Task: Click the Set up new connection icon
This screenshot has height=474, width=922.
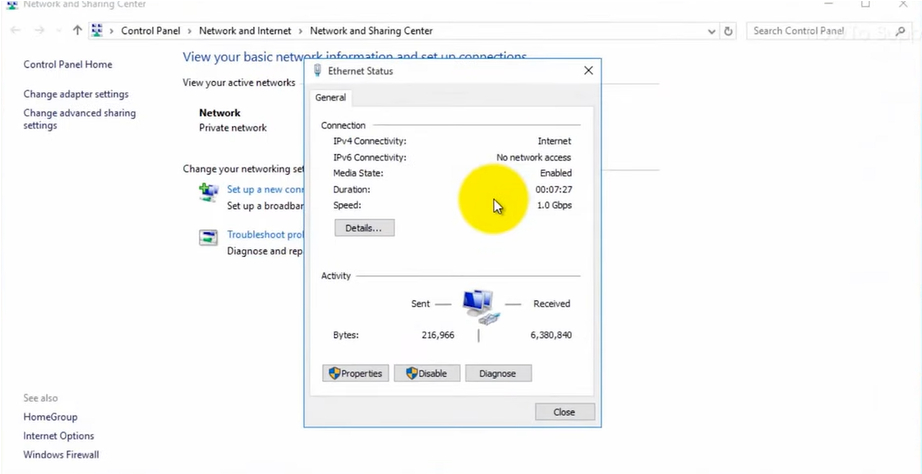Action: 208,191
